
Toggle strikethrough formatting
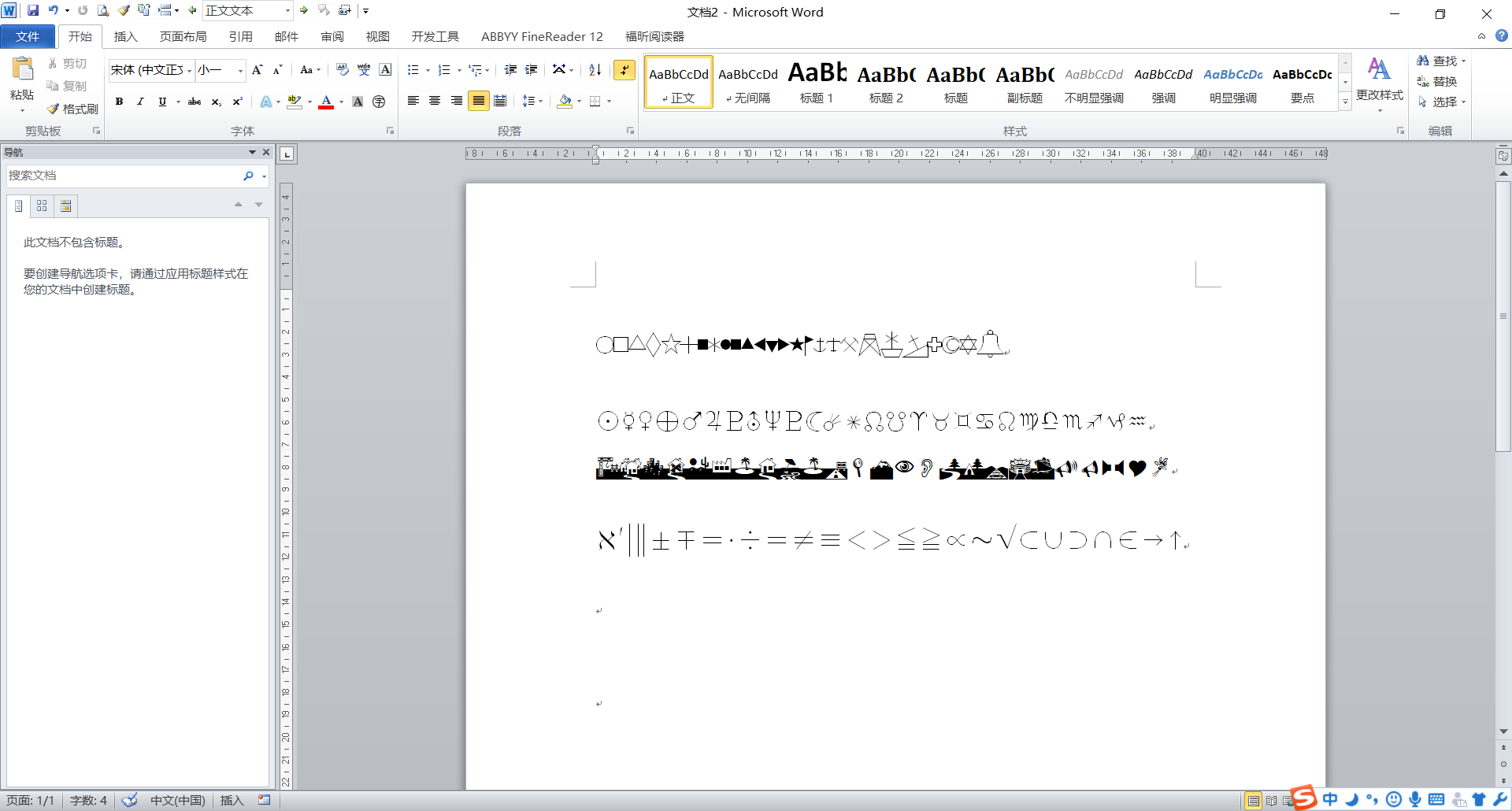click(x=195, y=102)
